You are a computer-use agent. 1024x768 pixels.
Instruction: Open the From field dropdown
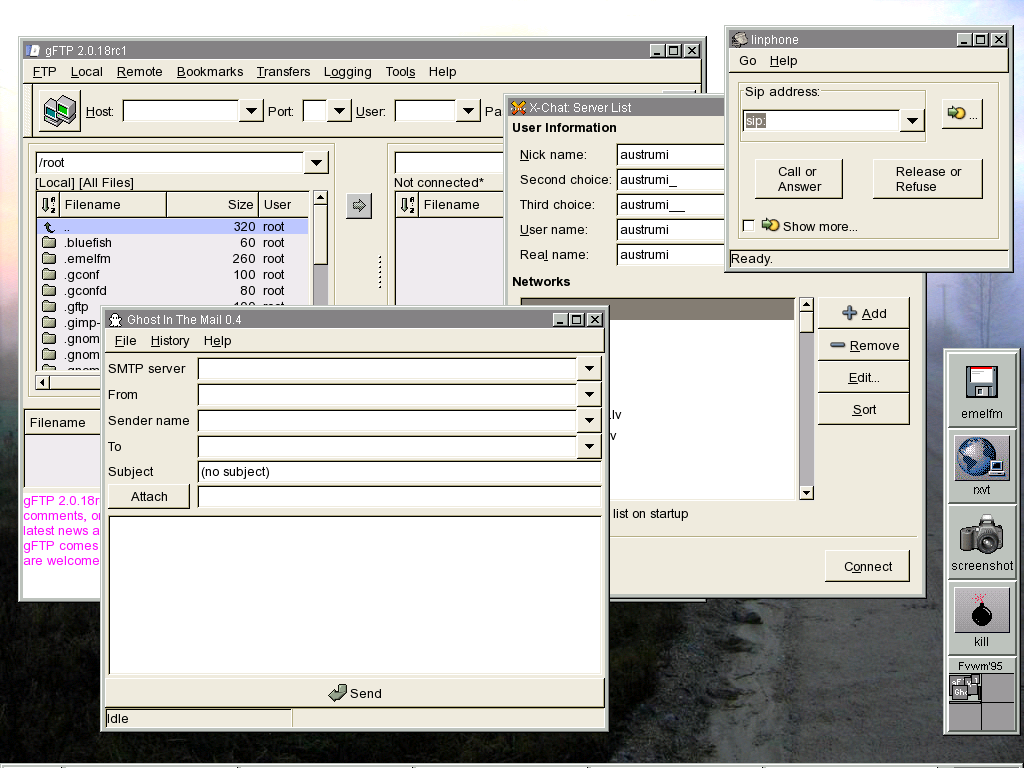point(589,394)
